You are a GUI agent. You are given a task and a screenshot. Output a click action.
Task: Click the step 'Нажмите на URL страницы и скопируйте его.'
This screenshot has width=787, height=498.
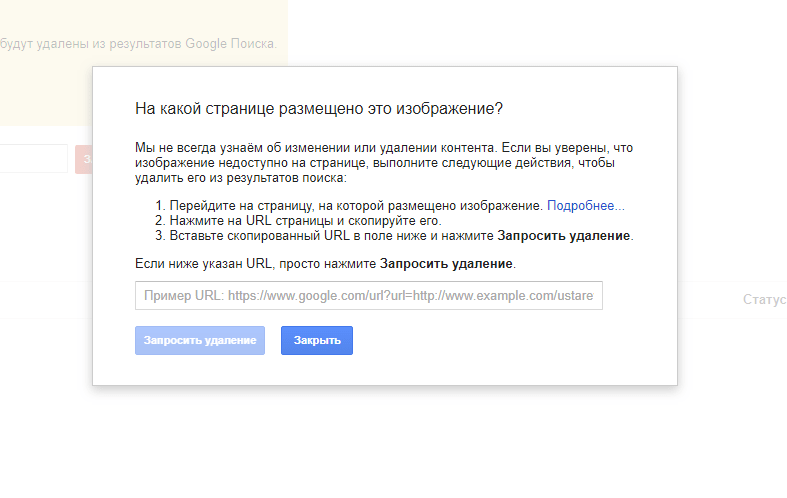point(305,220)
